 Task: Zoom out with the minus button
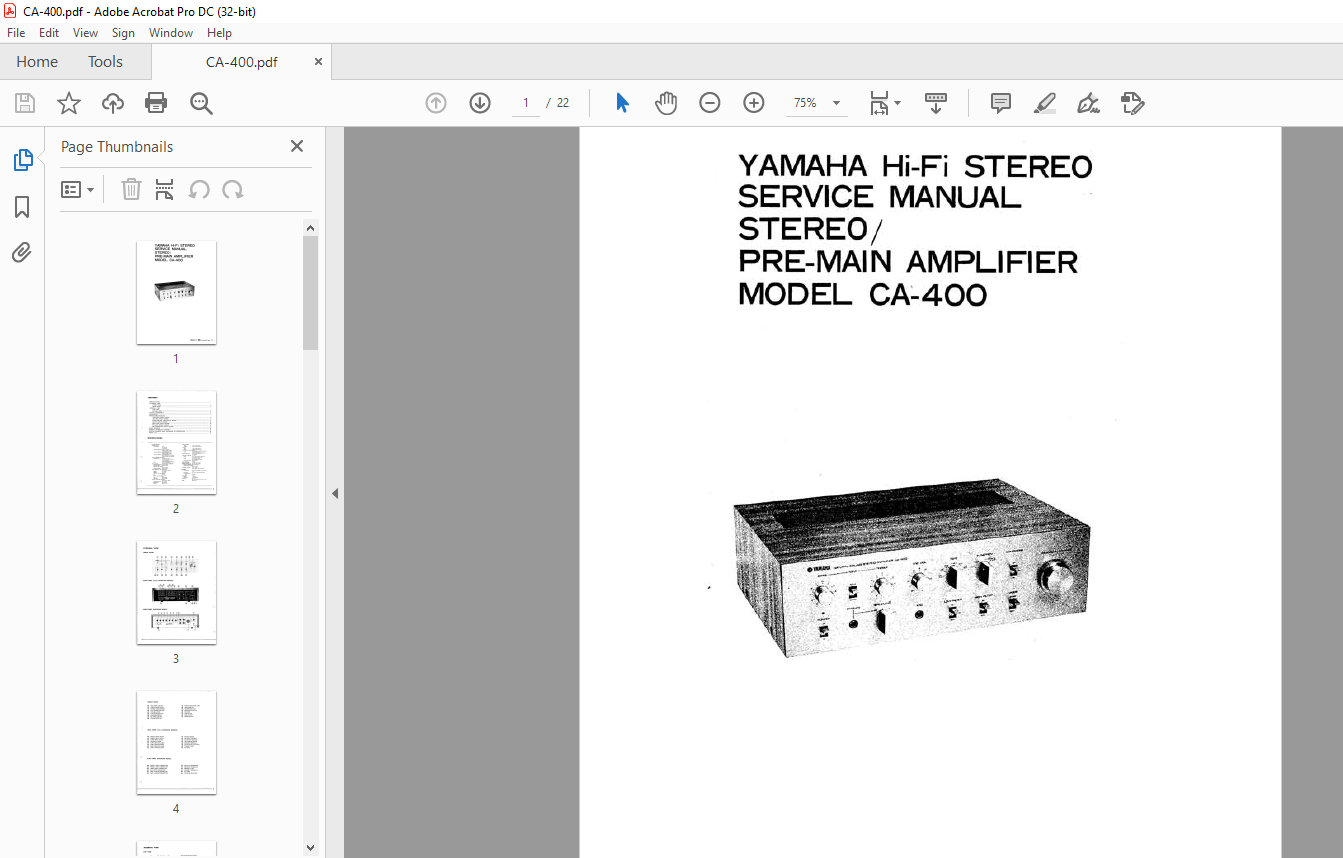point(710,103)
